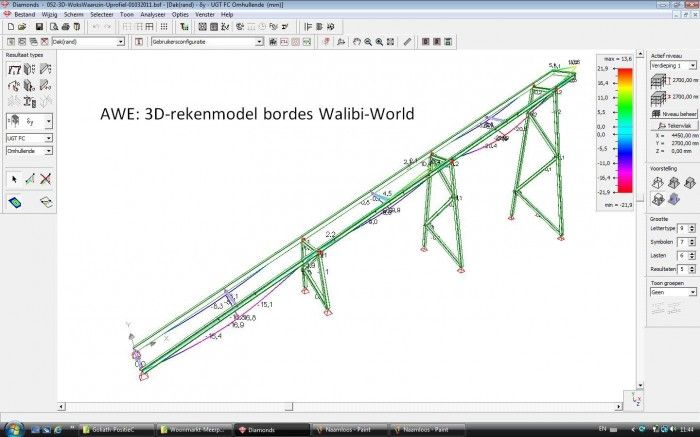Open the δy result component dropdown
700x437 pixels.
[x=48, y=121]
